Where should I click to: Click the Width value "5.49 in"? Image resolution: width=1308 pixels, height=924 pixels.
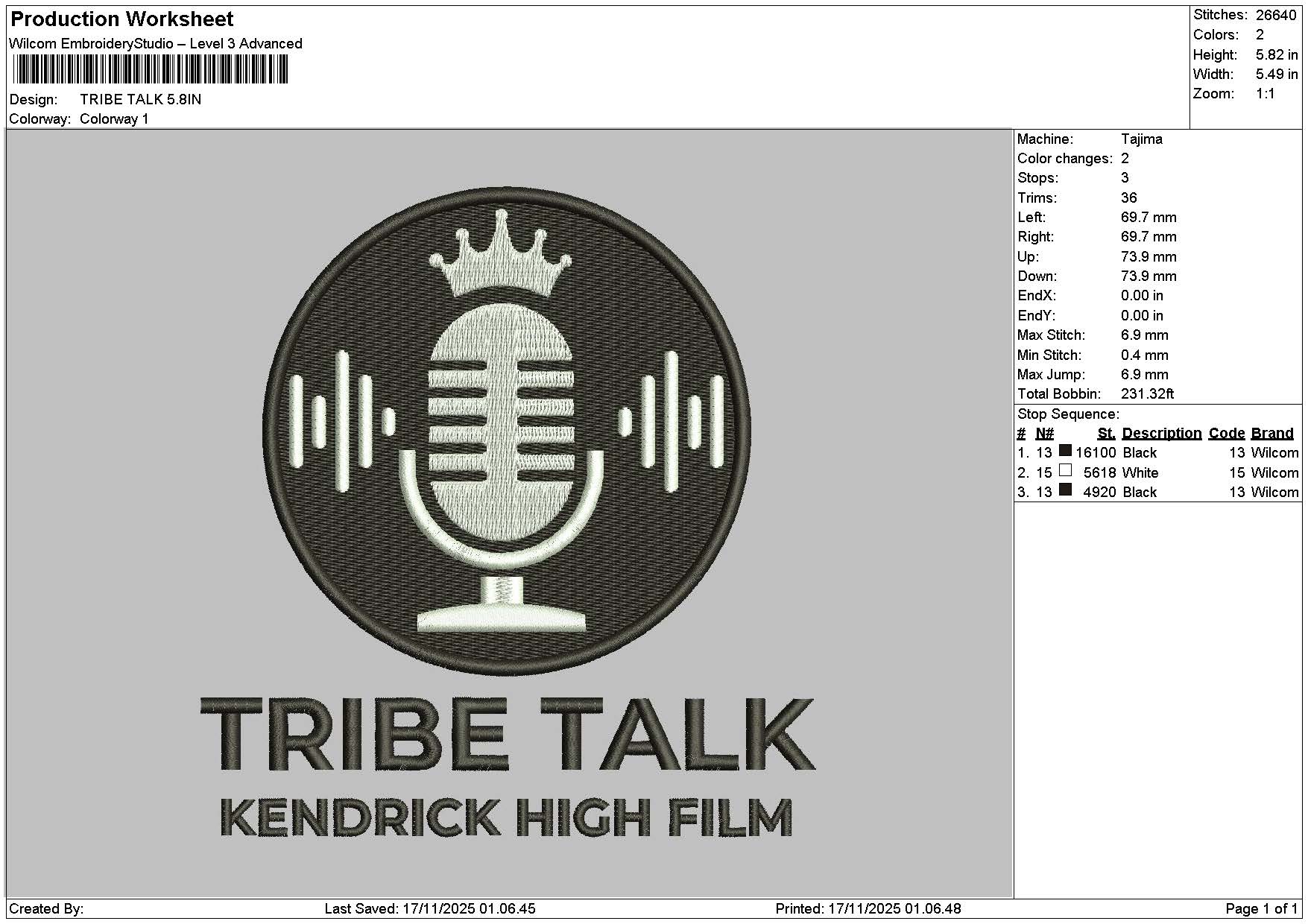(1277, 74)
